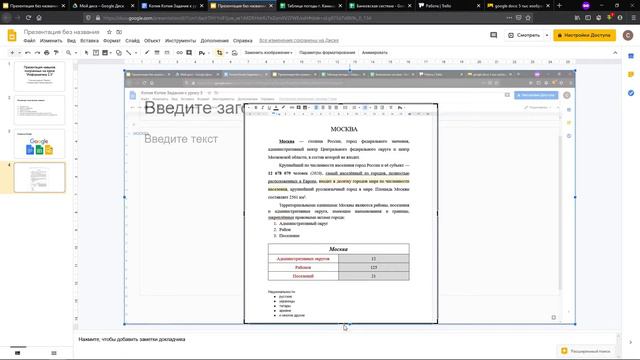Open Calendar side panel icon
Viewport: 640px width, 360px height.
[x=631, y=56]
